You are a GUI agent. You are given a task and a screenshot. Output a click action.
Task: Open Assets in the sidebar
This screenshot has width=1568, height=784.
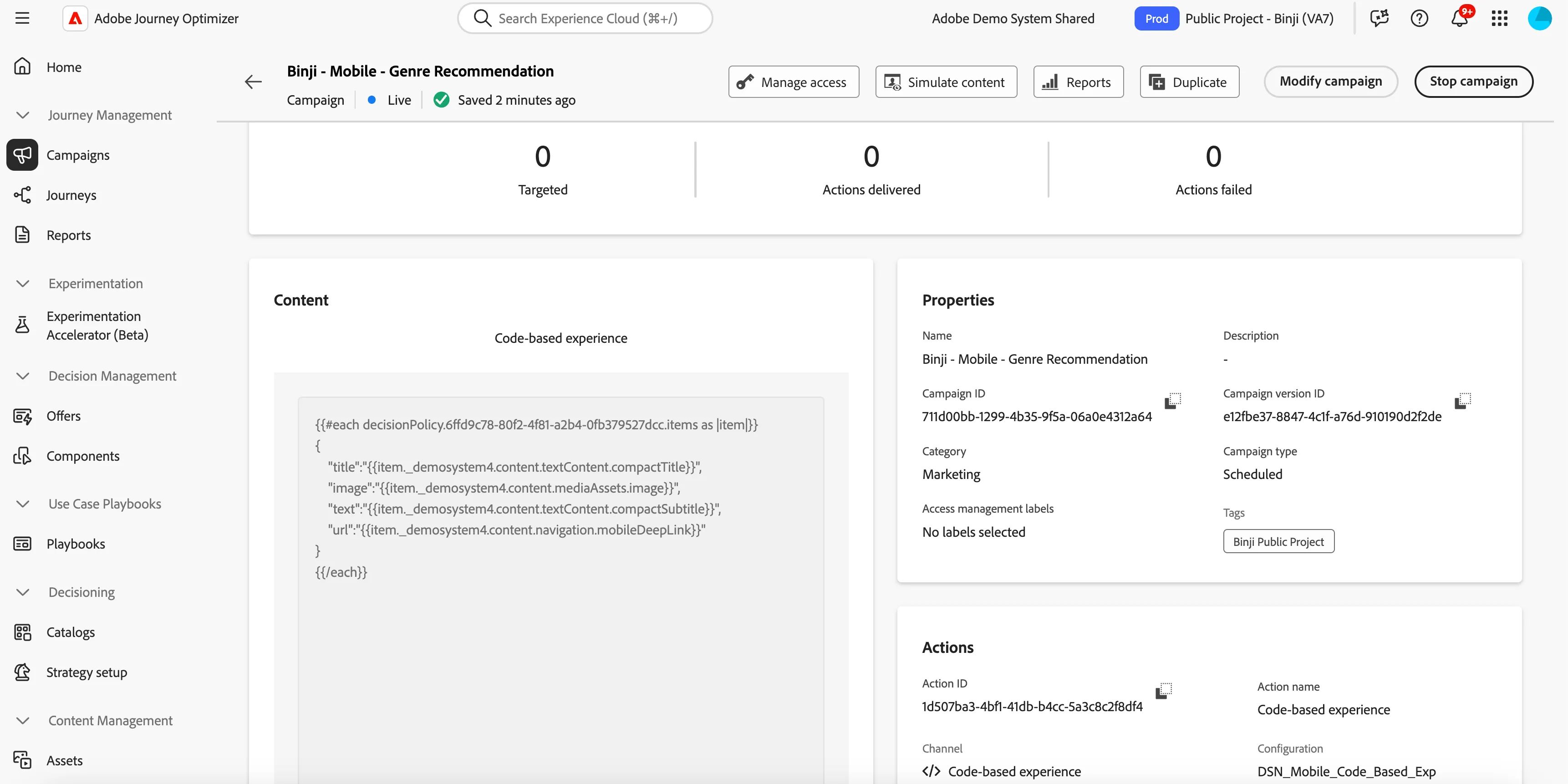click(x=65, y=761)
